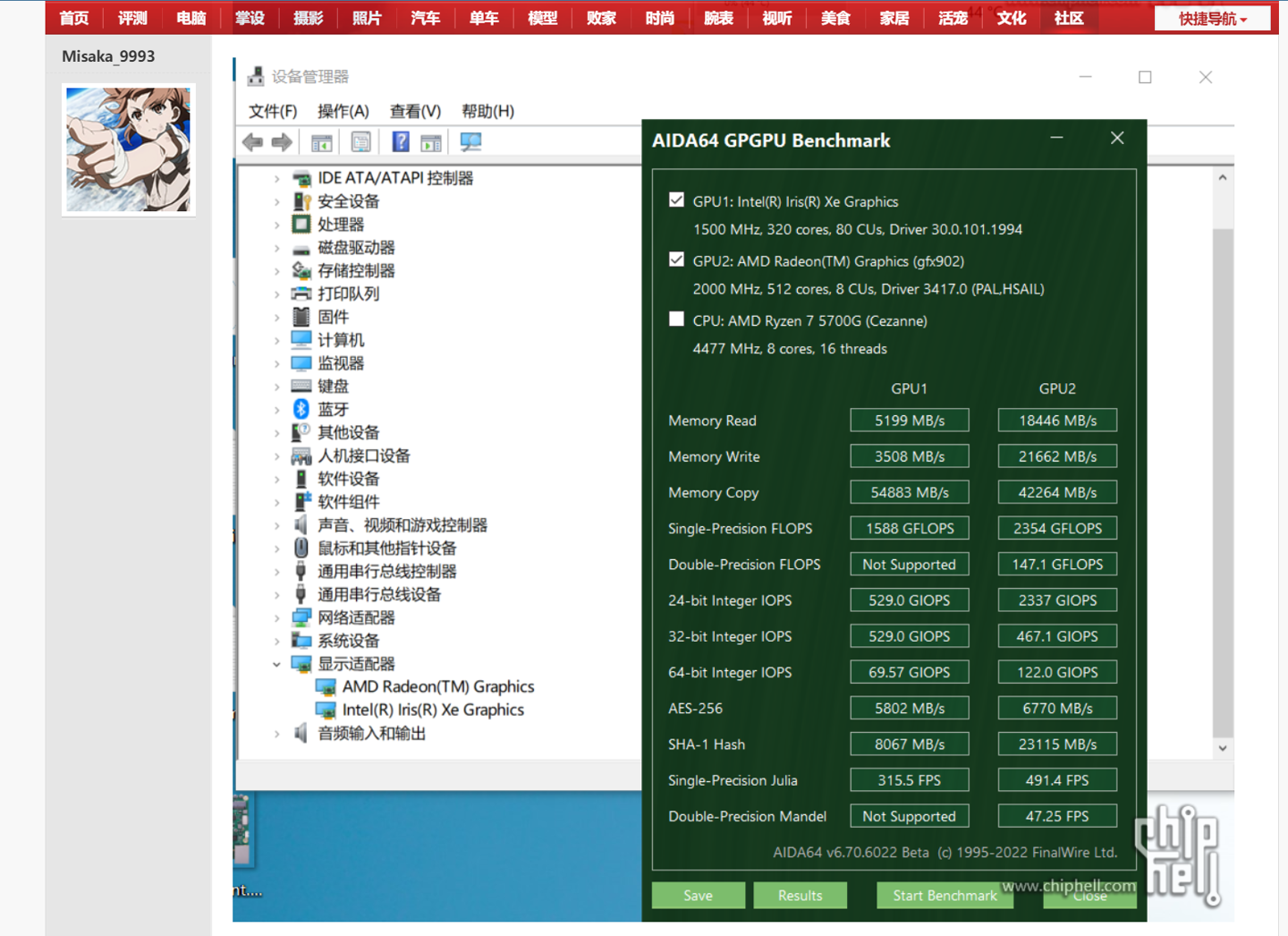Click the scan hardware monitor toolbar icon
This screenshot has height=936, width=1288.
click(470, 142)
